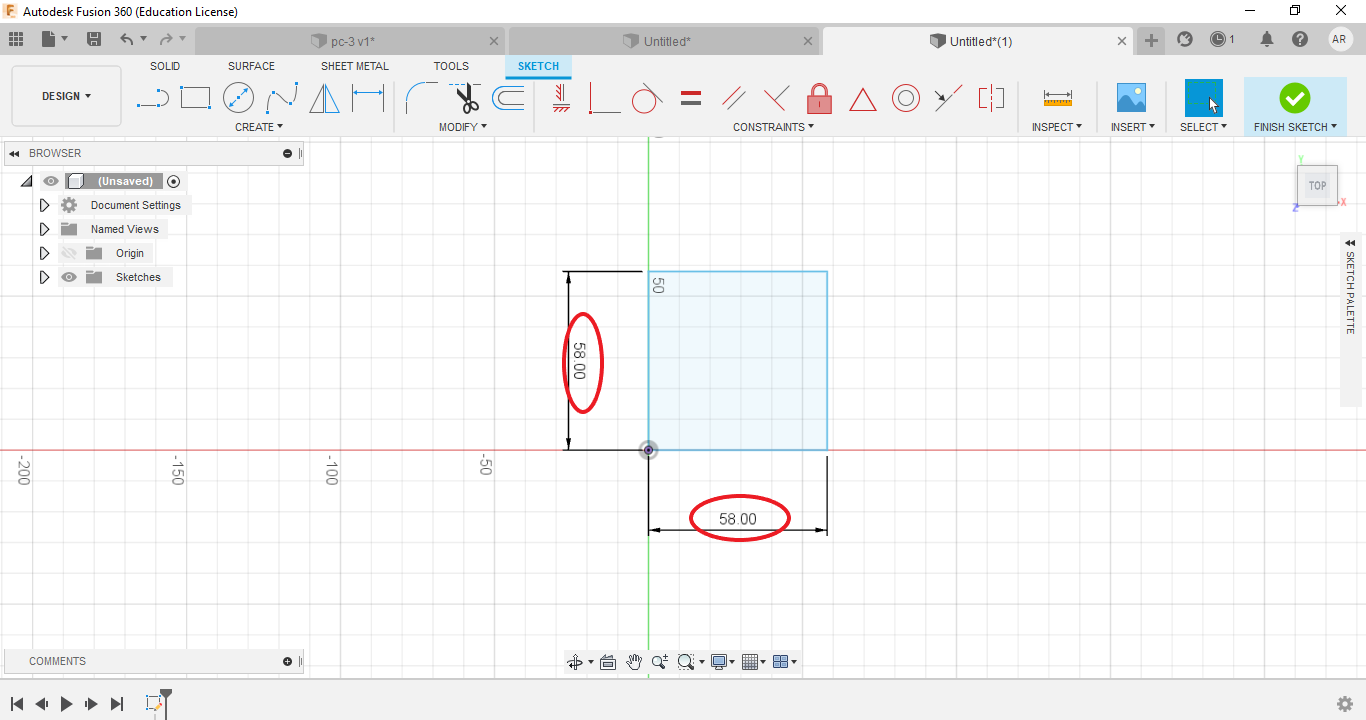Click the Select tool icon
The image size is (1366, 720).
(1203, 98)
